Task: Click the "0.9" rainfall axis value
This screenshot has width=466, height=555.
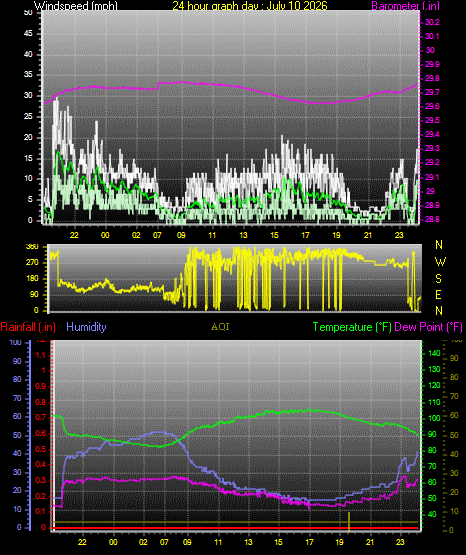Action: point(41,386)
